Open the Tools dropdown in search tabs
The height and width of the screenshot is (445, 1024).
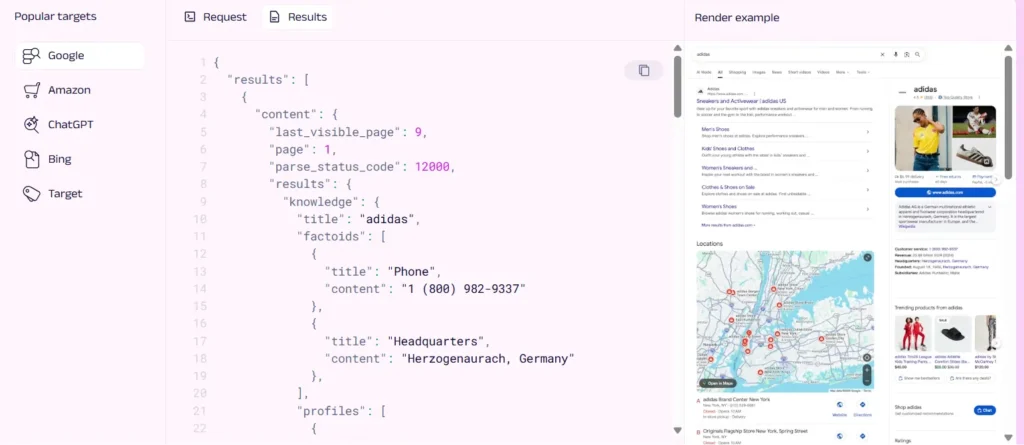point(863,72)
